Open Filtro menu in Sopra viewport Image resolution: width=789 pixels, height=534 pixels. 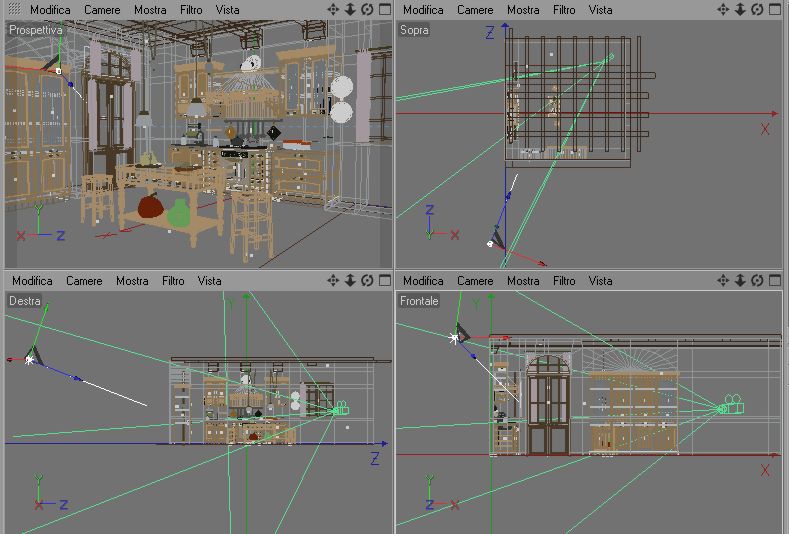564,10
